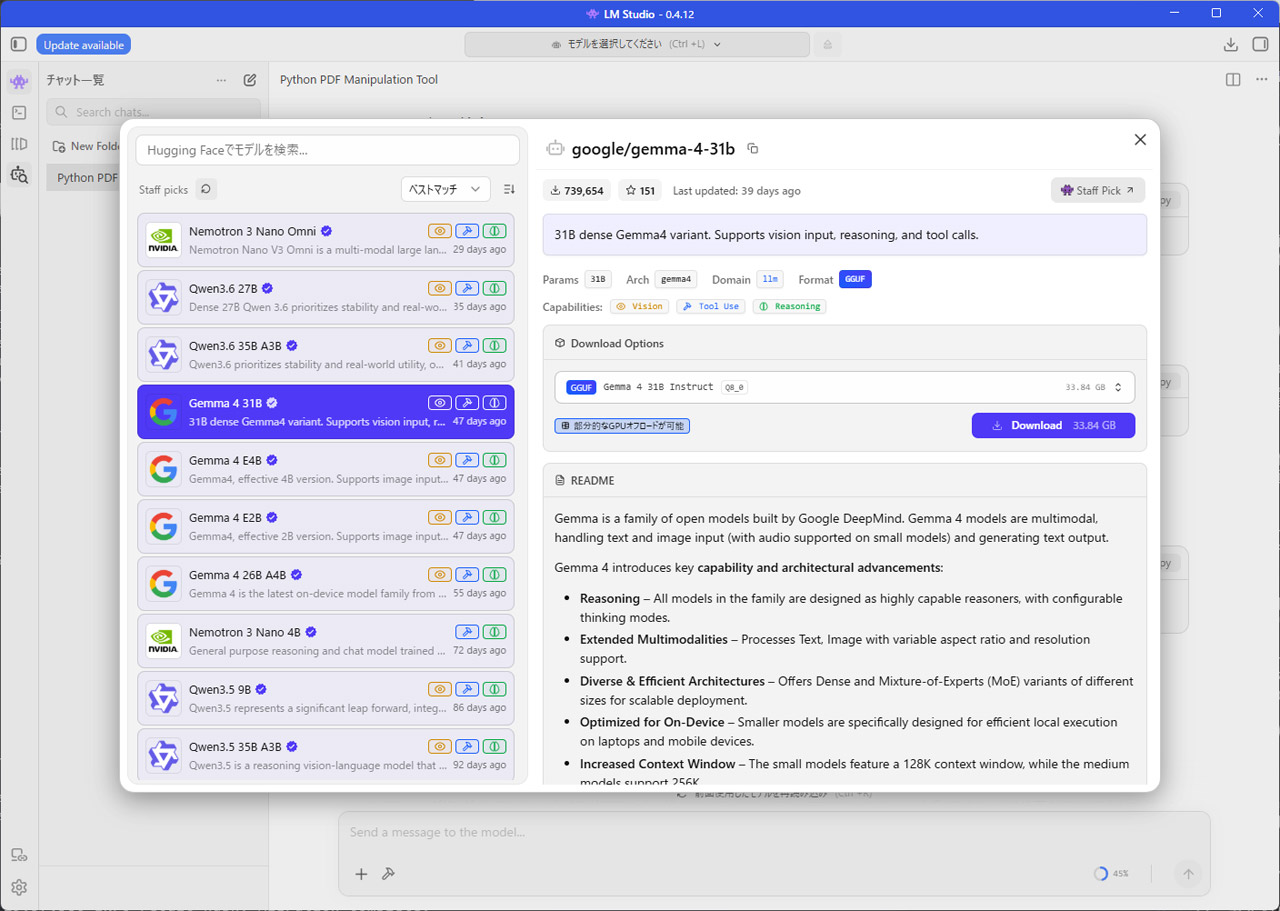The image size is (1280, 911).
Task: Add an attachment with the plus icon
Action: tap(361, 874)
